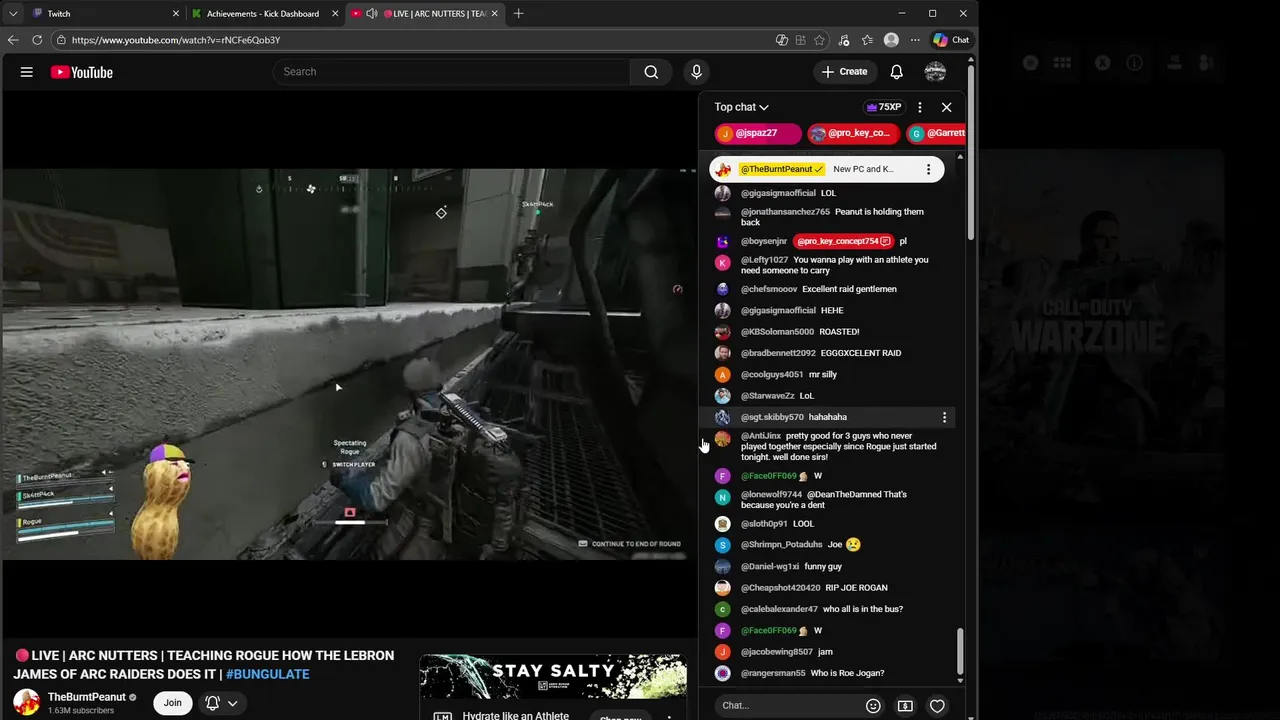Open TheBurntPeanut channel avatar
This screenshot has height=720, width=1280.
click(27, 703)
